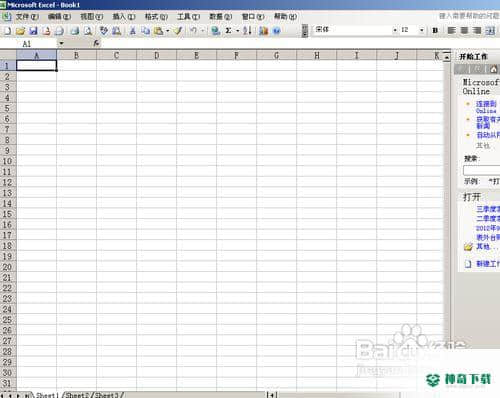This screenshot has height=398, width=500.
Task: Click the Open folder icon
Action: tap(20, 31)
